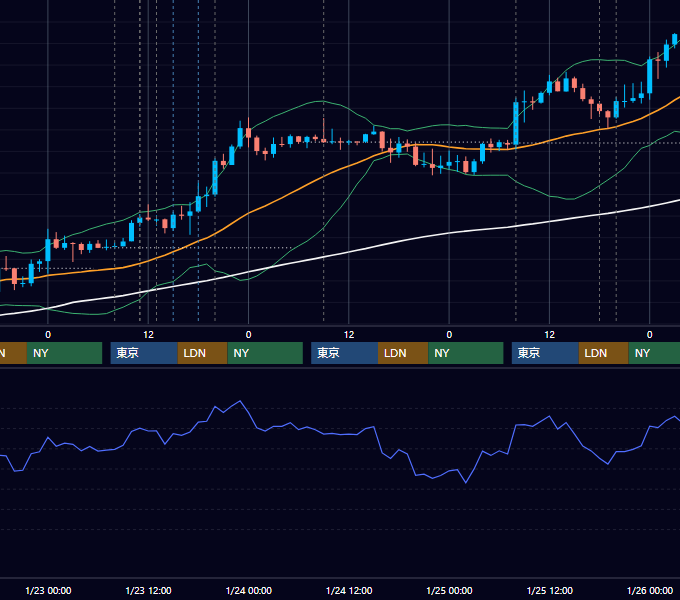
Task: Click the '1/23 00:00' time axis label
Action: tap(48, 590)
